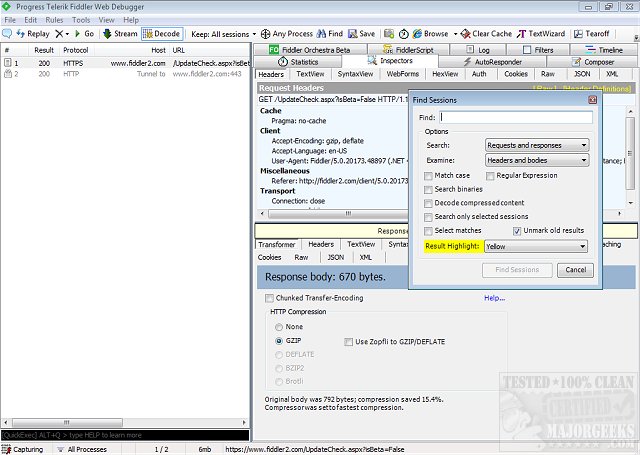
Task: Toggle the Decode toolbar button
Action: click(162, 34)
